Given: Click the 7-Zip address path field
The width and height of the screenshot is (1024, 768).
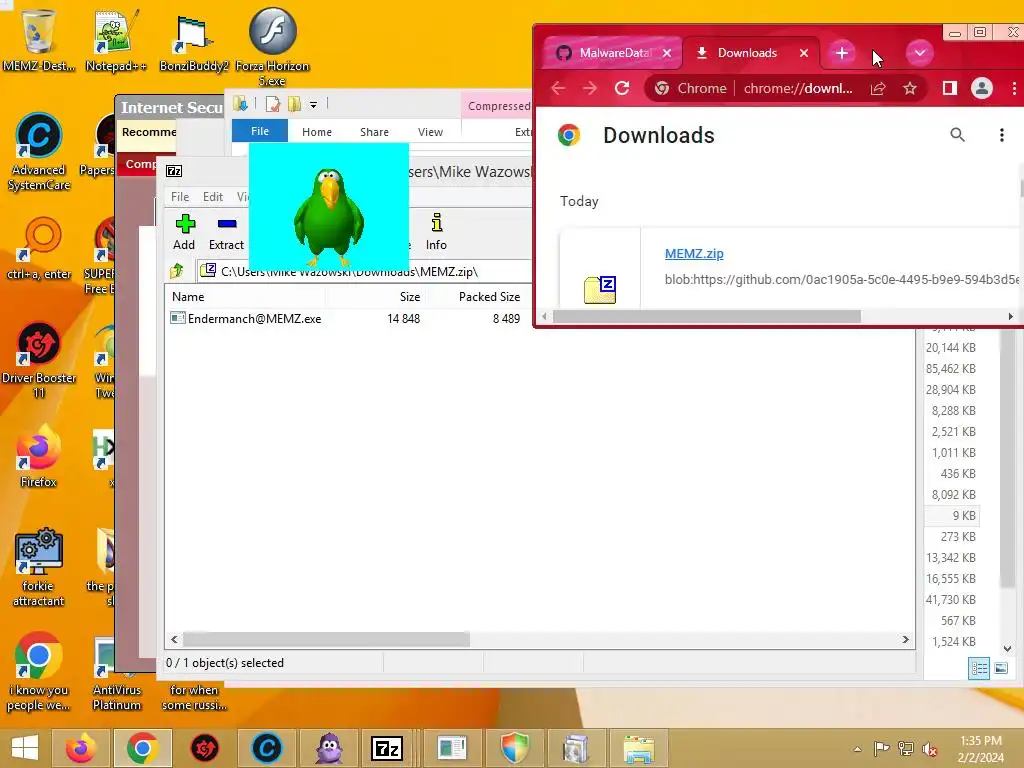Looking at the screenshot, I should (366, 271).
